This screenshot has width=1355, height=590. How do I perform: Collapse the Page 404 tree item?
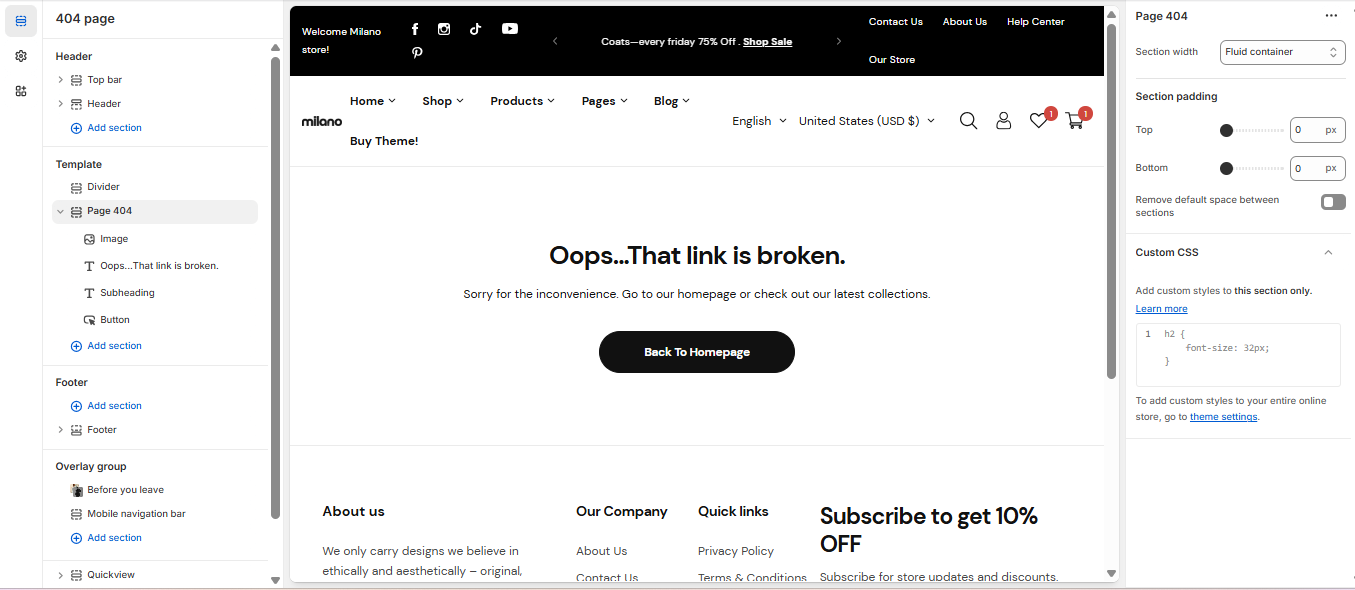point(61,211)
